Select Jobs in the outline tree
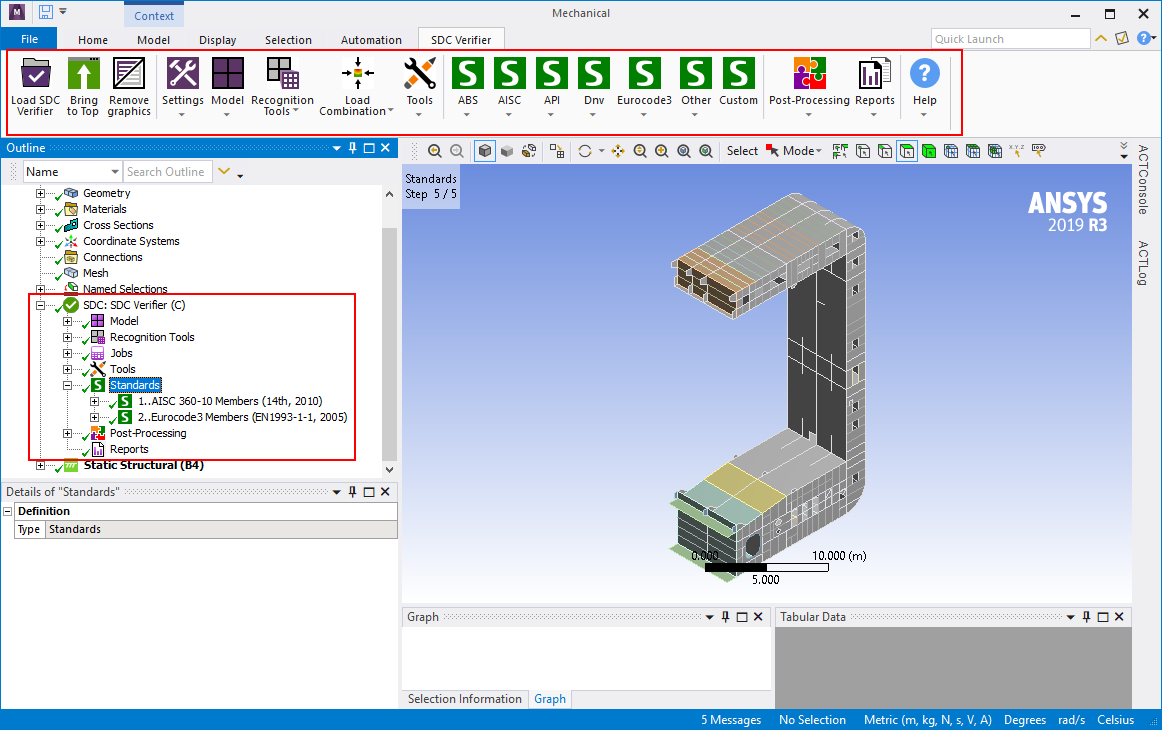 (122, 354)
